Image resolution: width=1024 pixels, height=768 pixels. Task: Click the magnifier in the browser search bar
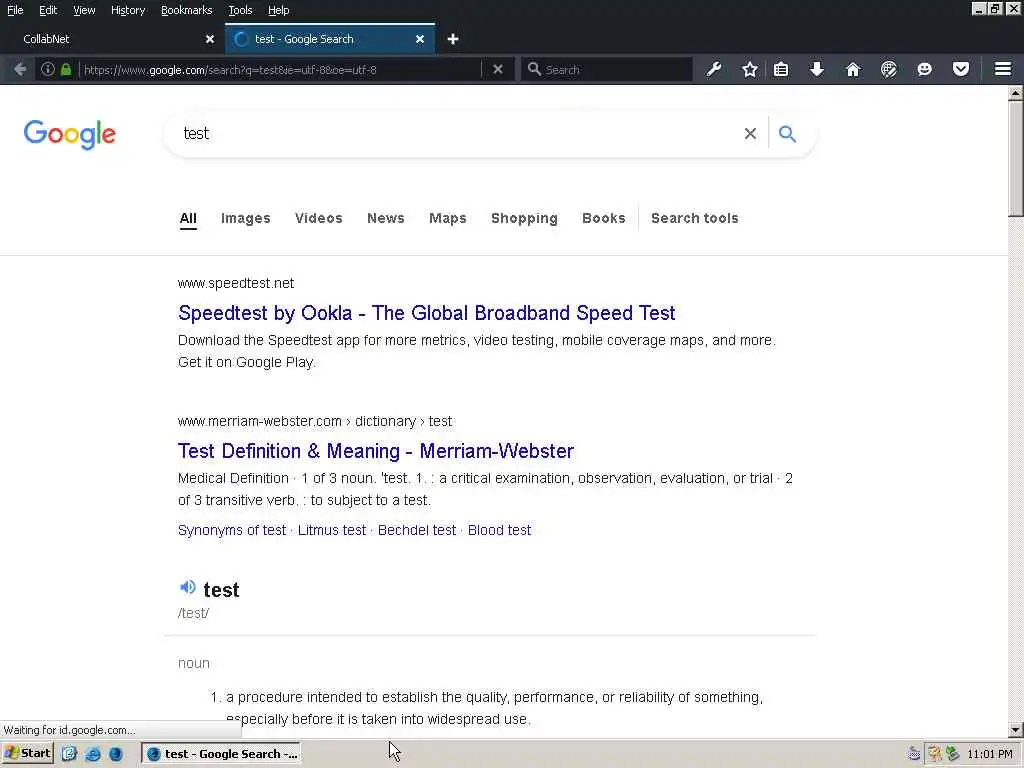click(x=534, y=69)
